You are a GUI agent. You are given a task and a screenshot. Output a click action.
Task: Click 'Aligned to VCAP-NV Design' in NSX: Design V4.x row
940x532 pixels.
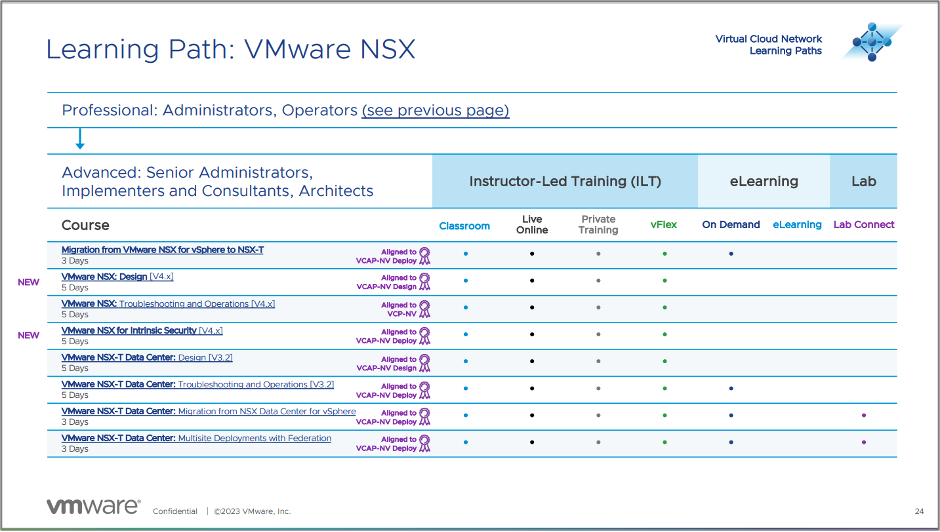pos(386,282)
